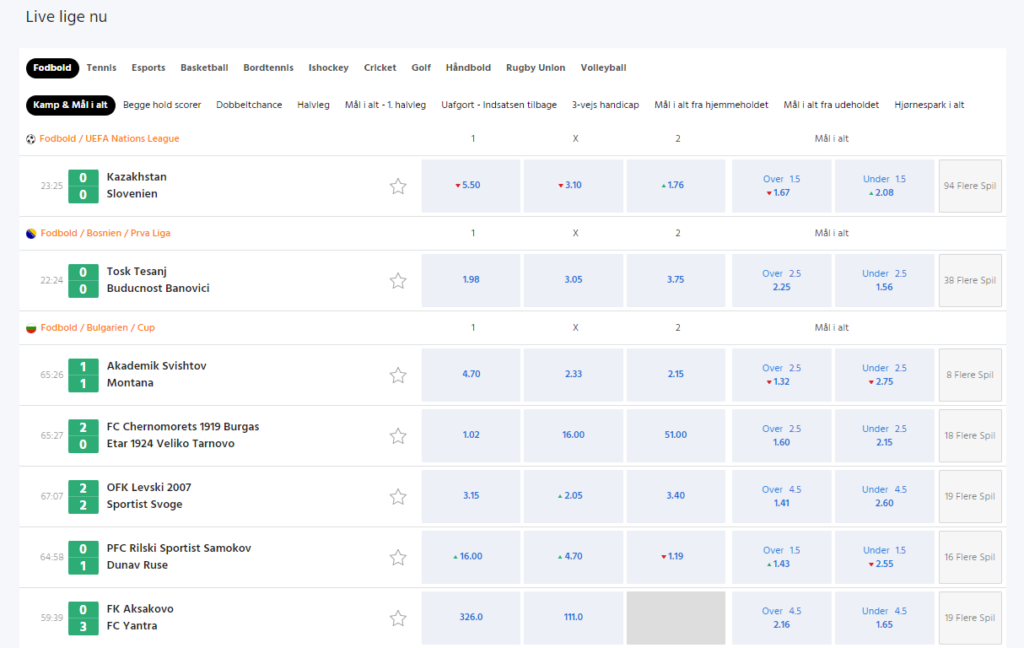The image size is (1024, 648).
Task: Click the Bosnia flag icon
Action: 31,233
